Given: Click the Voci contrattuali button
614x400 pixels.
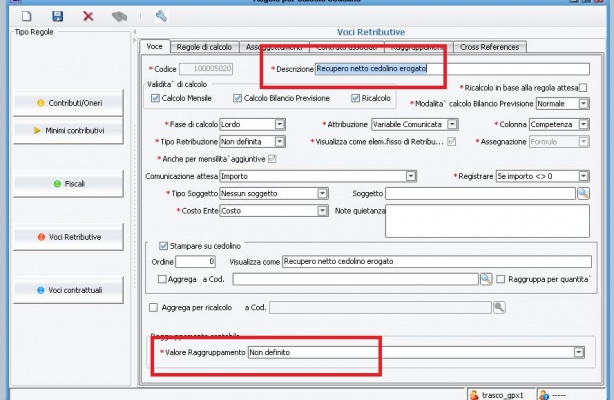Looking at the screenshot, I should [x=68, y=290].
